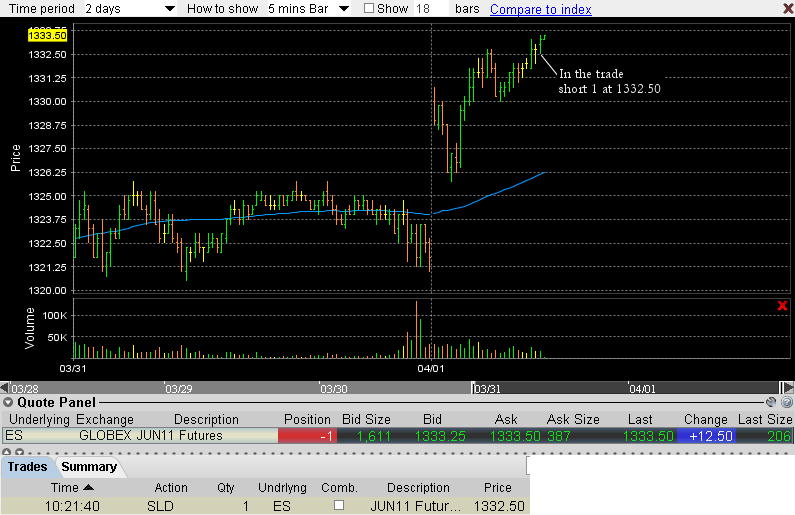
Task: Click the yellow 1333.50 price label
Action: (x=47, y=35)
